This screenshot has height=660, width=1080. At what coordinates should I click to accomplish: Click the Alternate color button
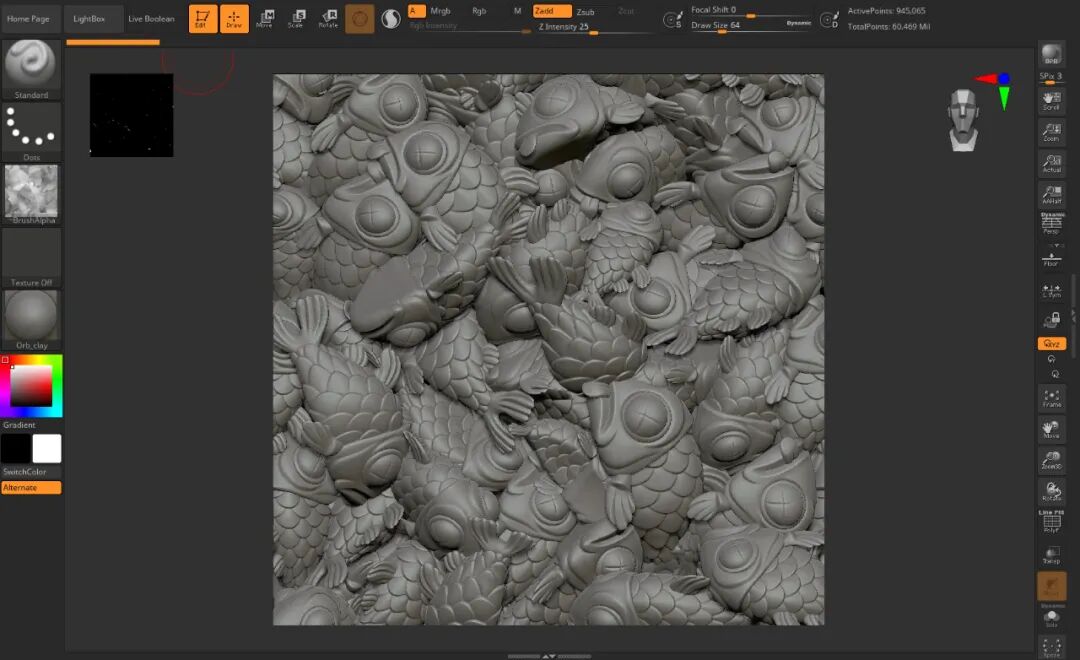(31, 488)
